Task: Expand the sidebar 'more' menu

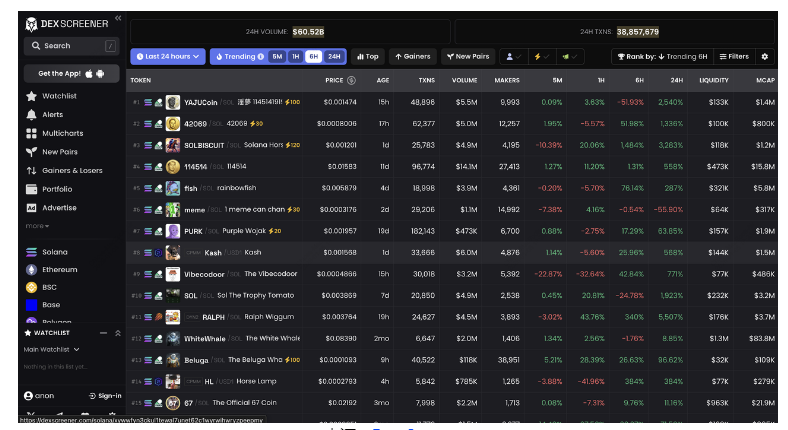Action: tap(37, 226)
